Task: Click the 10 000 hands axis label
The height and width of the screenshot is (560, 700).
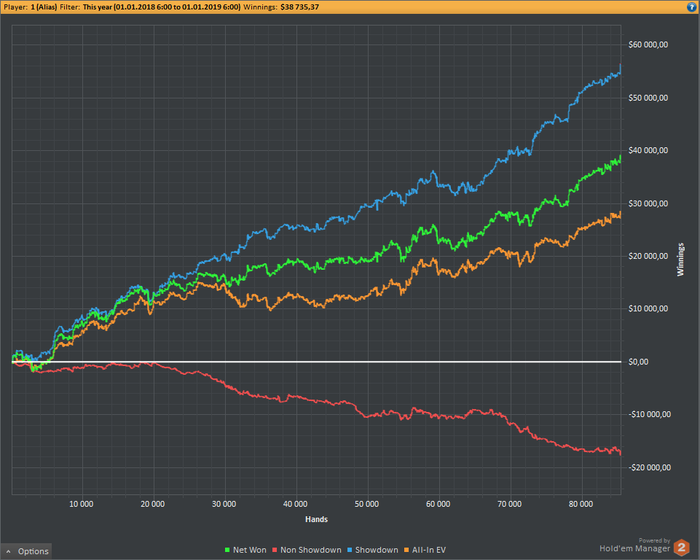Action: [x=81, y=504]
